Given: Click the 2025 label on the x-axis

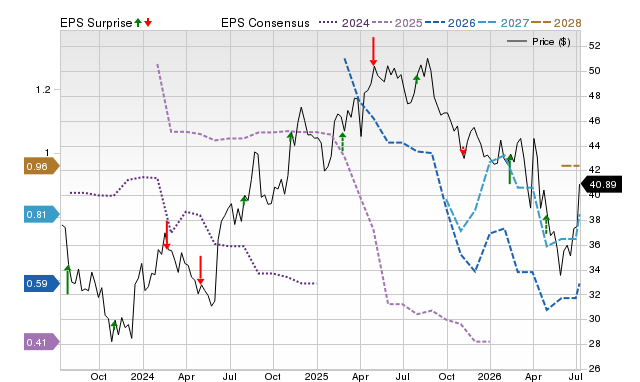Looking at the screenshot, I should click(x=316, y=376).
